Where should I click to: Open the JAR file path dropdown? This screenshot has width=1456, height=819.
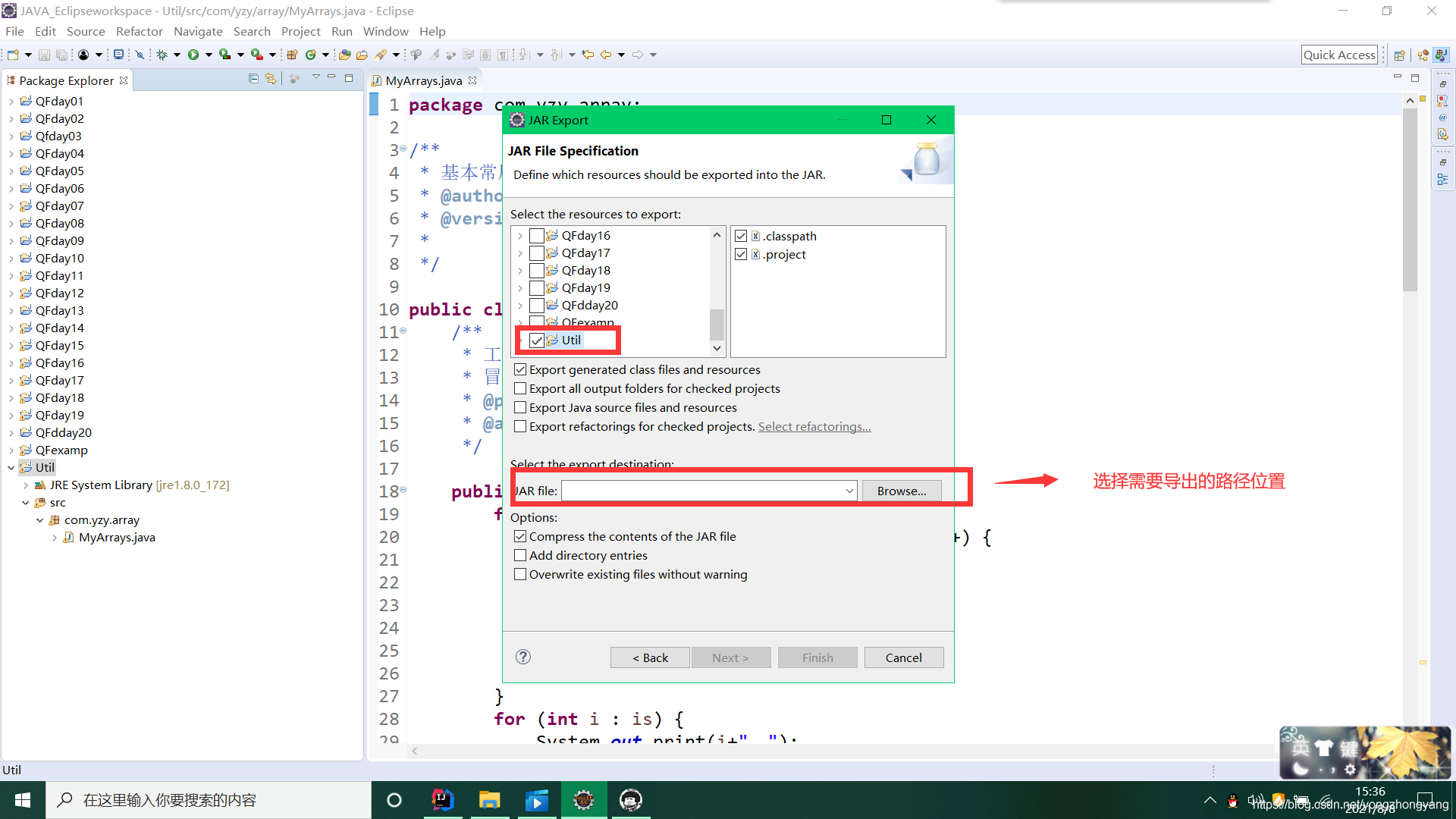coord(849,491)
